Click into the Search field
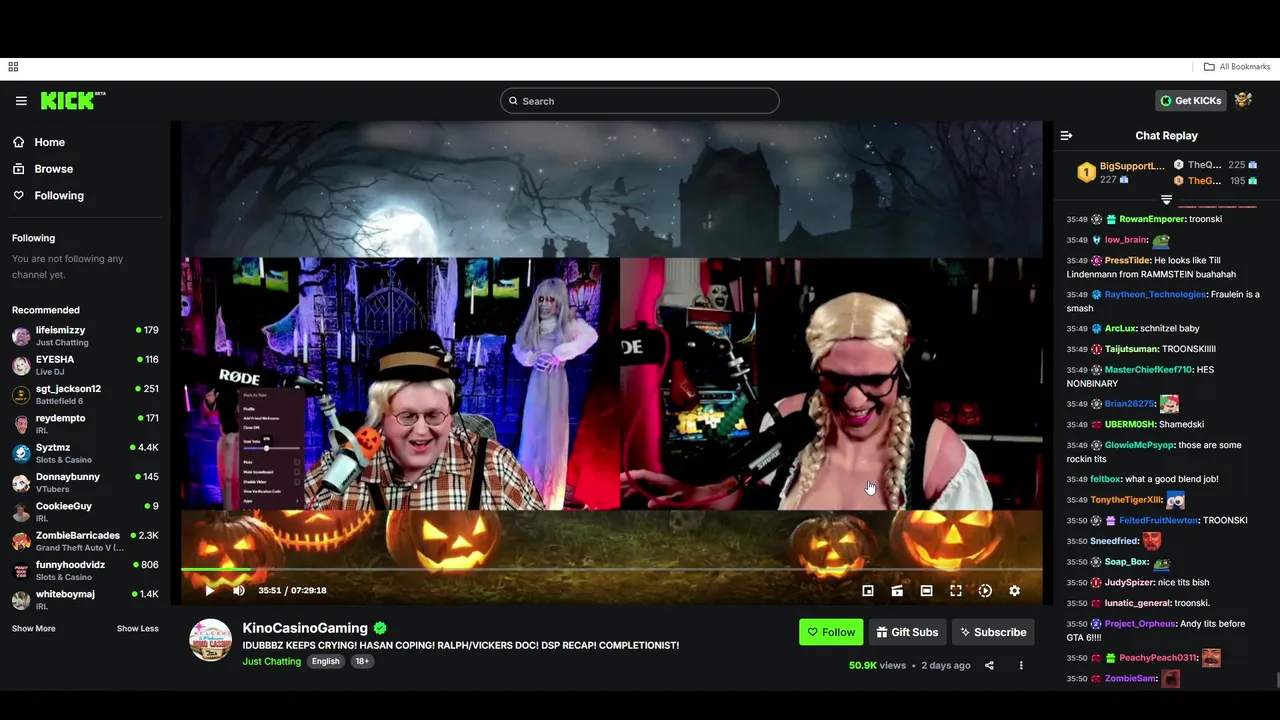The image size is (1280, 720). click(x=640, y=101)
